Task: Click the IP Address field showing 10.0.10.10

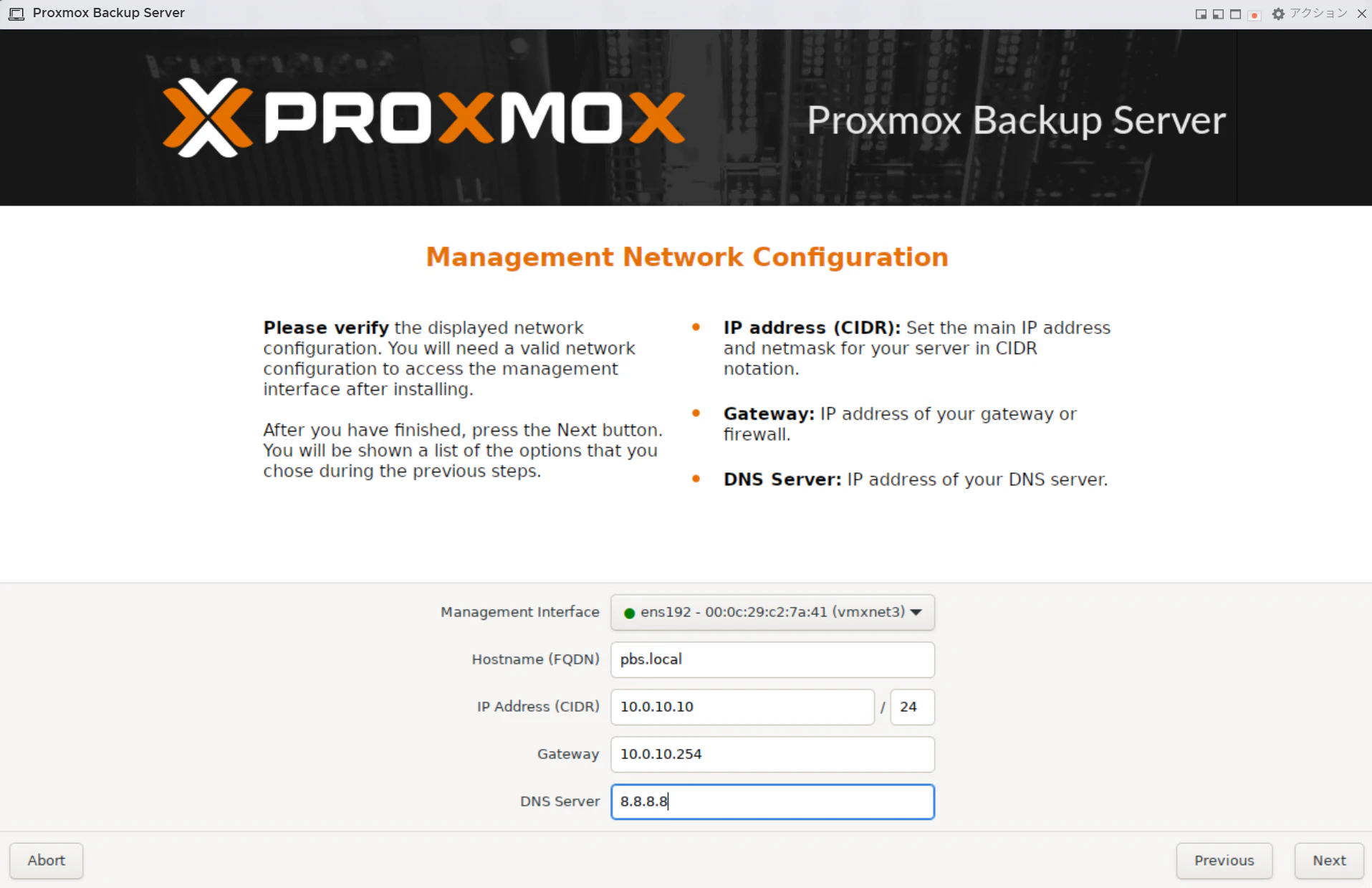Action: pos(742,707)
